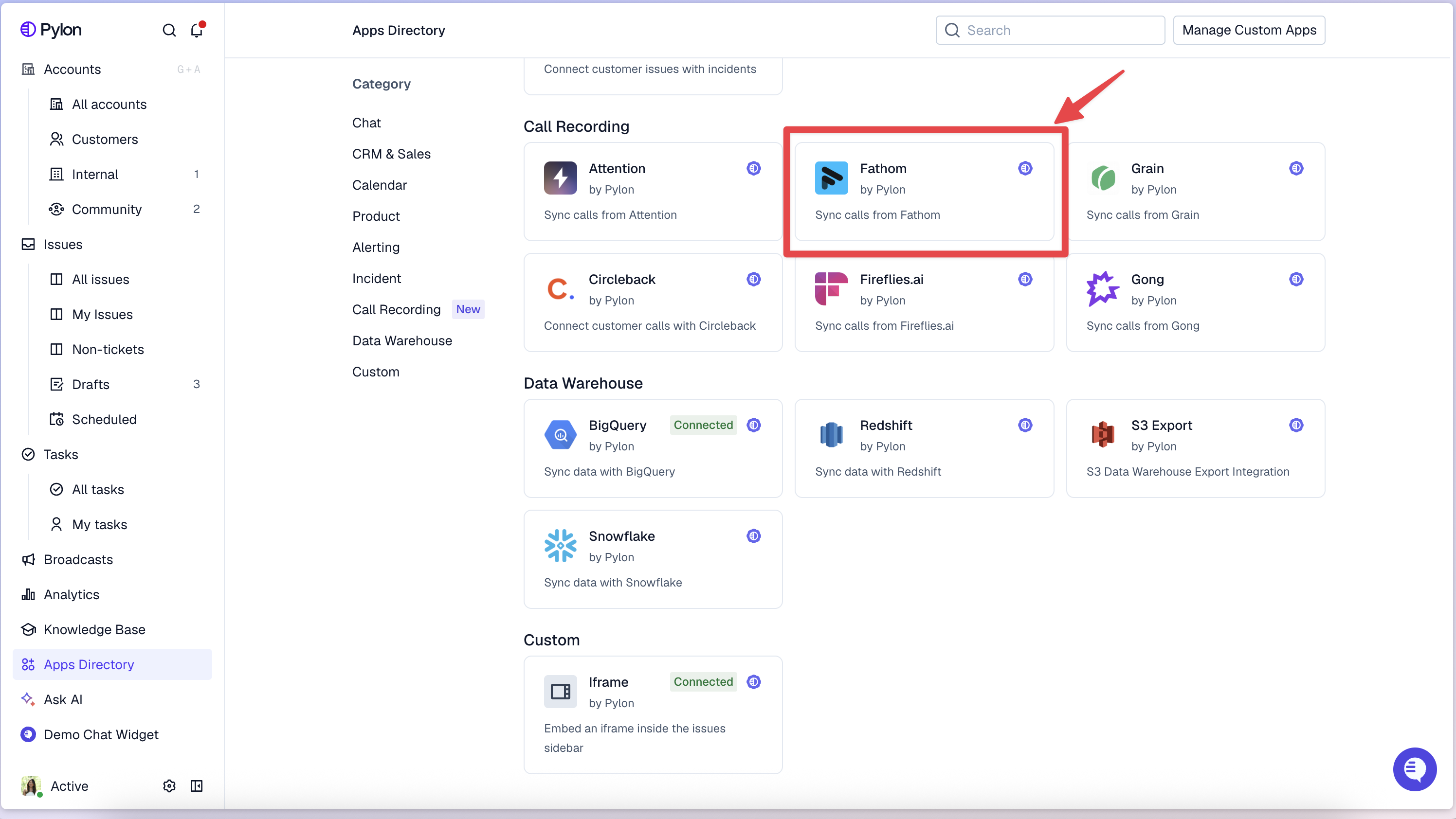
Task: Select the Data Warehouse category
Action: click(402, 340)
